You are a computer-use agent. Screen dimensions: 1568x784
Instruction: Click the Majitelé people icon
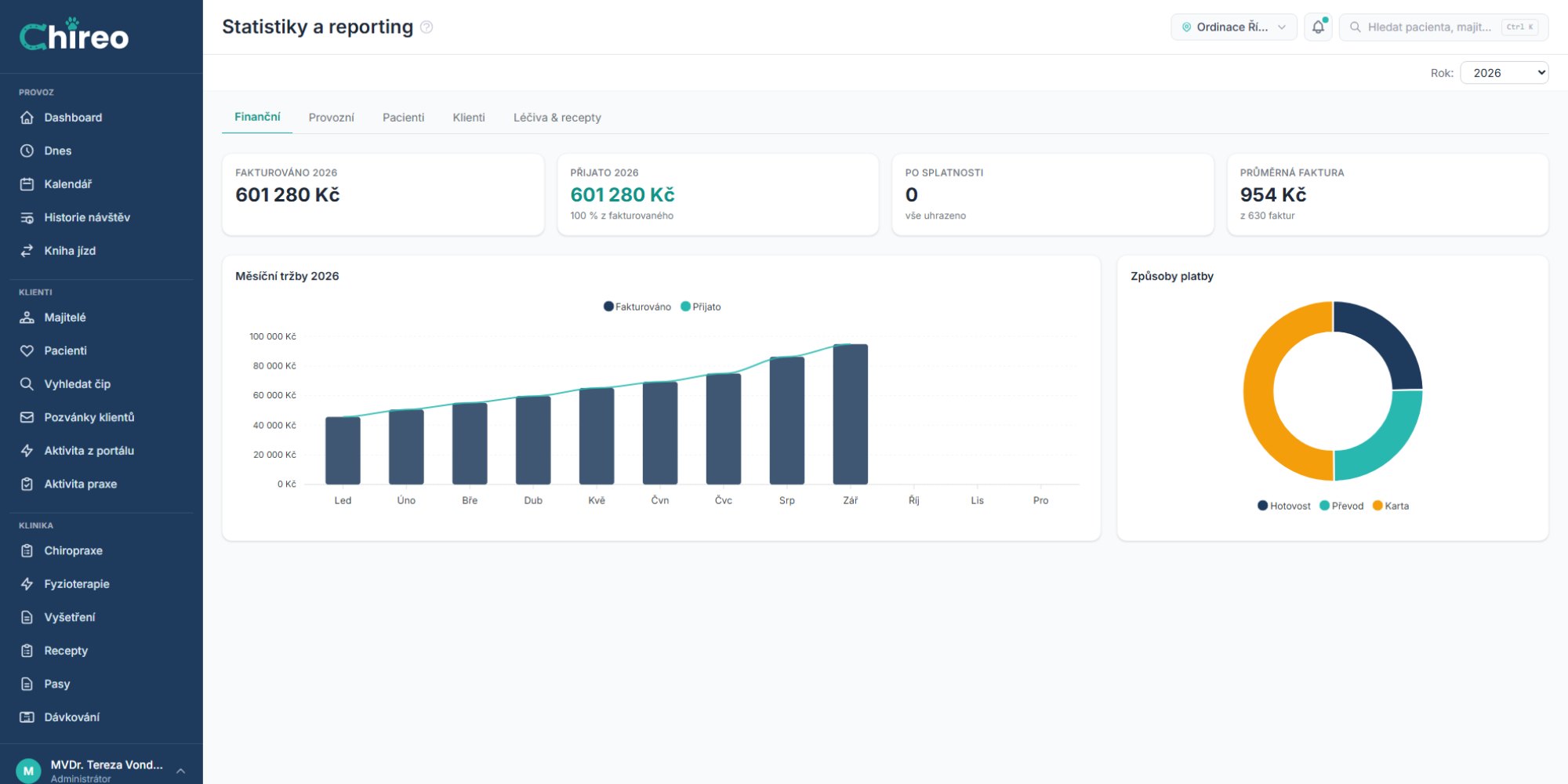[27, 318]
